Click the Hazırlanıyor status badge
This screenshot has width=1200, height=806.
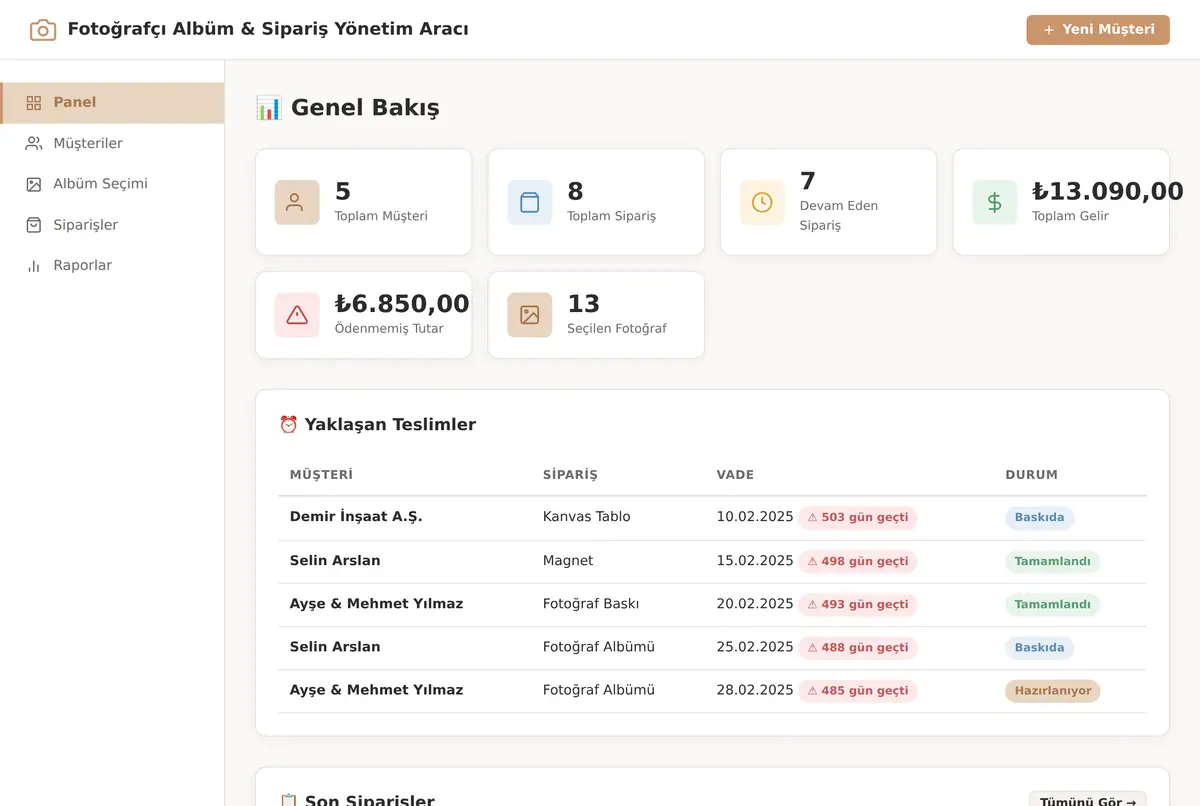pyautogui.click(x=1053, y=691)
